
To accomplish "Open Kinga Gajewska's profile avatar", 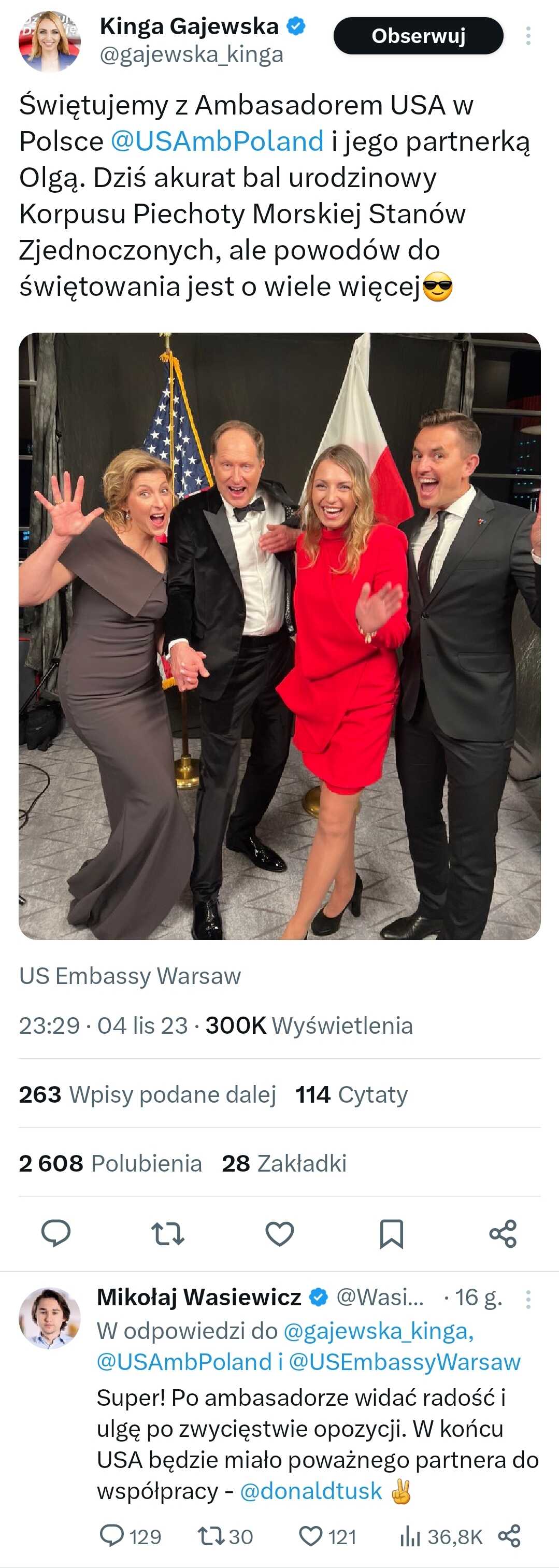I will click(49, 40).
